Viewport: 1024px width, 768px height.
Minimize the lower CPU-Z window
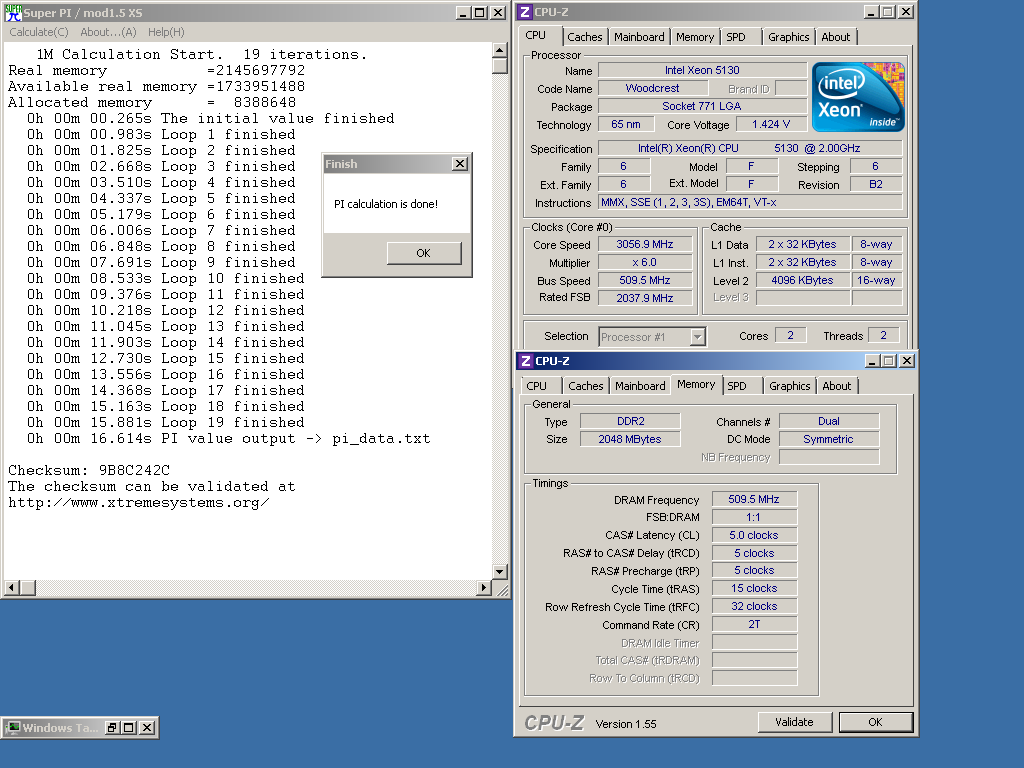872,360
